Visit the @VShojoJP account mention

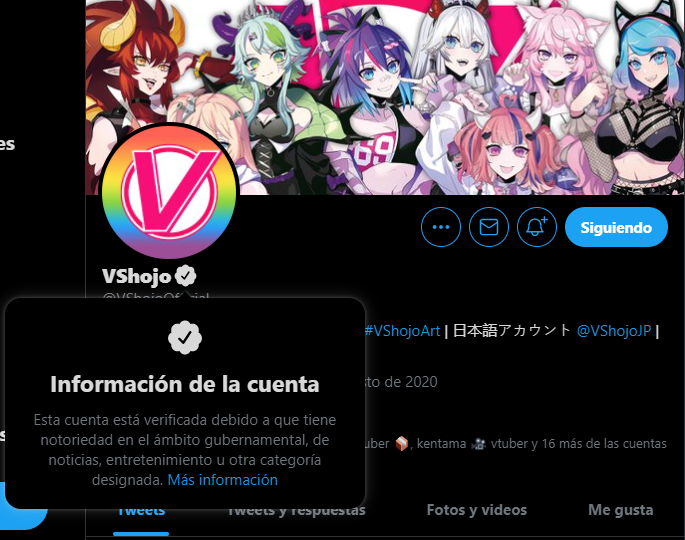pyautogui.click(x=614, y=331)
